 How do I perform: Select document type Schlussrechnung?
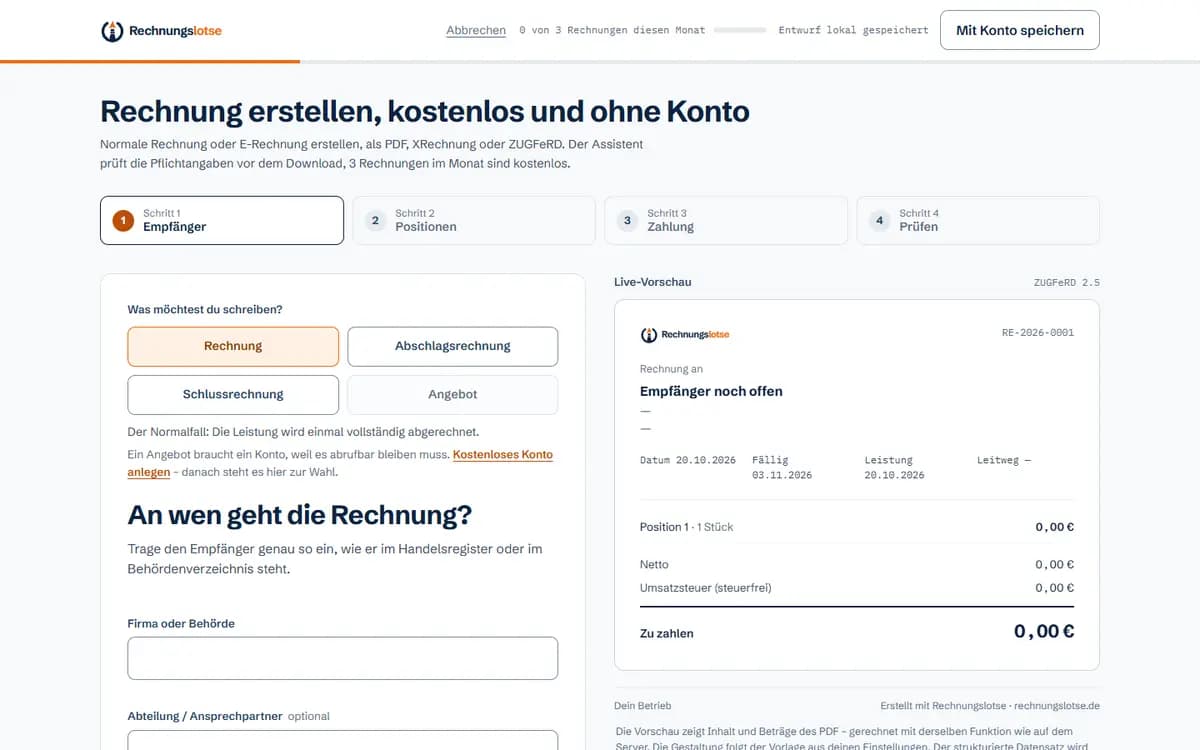233,394
